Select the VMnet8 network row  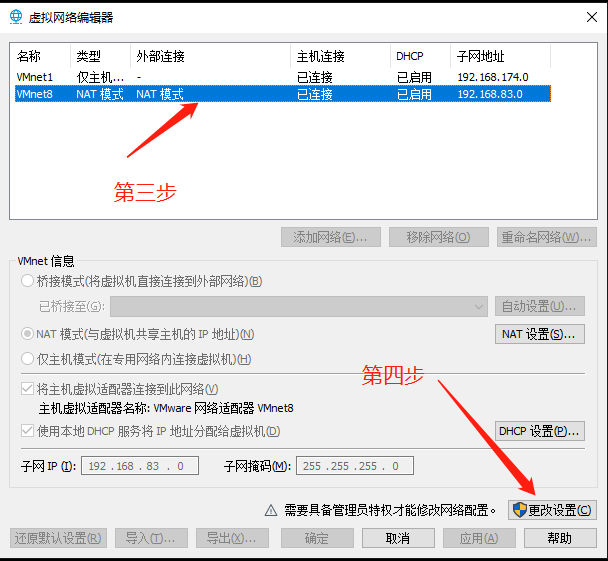[x=283, y=94]
